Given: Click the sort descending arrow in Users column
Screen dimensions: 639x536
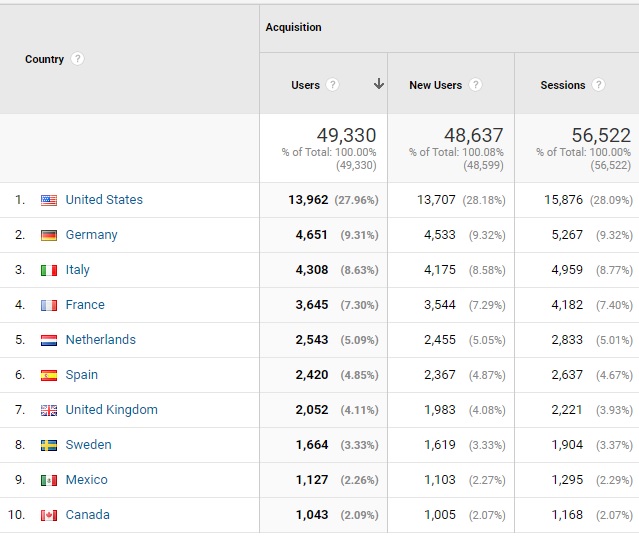Looking at the screenshot, I should [x=379, y=84].
